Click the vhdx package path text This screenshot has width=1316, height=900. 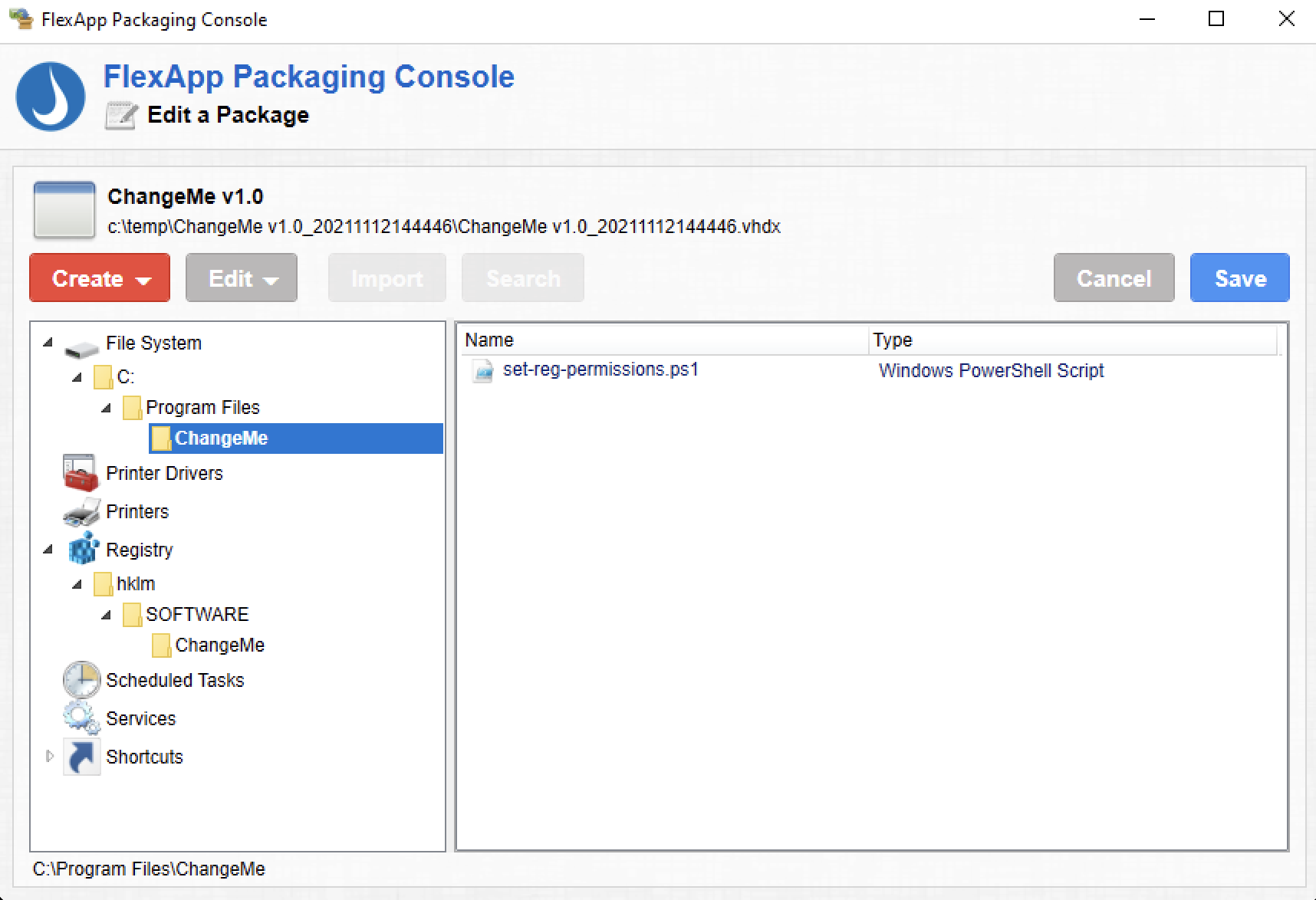(x=444, y=227)
